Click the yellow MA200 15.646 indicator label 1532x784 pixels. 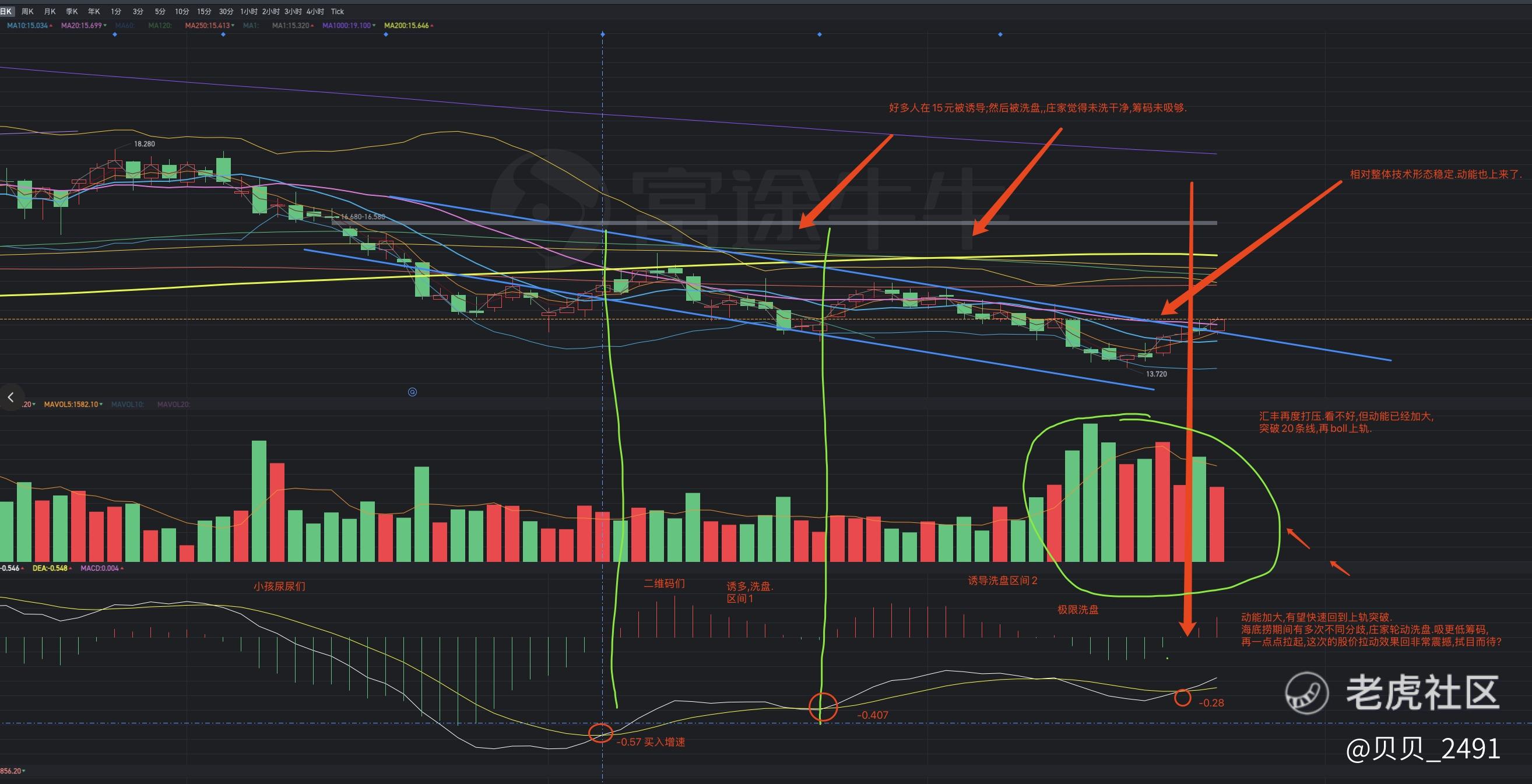click(406, 26)
